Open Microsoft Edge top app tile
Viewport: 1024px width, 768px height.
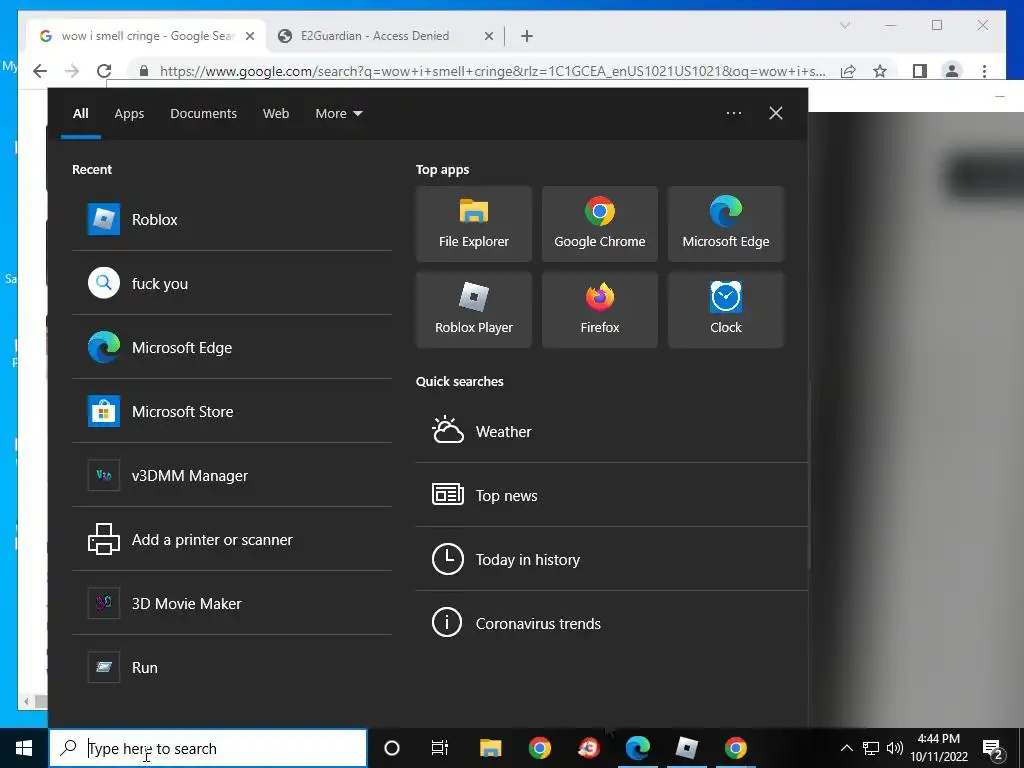click(726, 224)
